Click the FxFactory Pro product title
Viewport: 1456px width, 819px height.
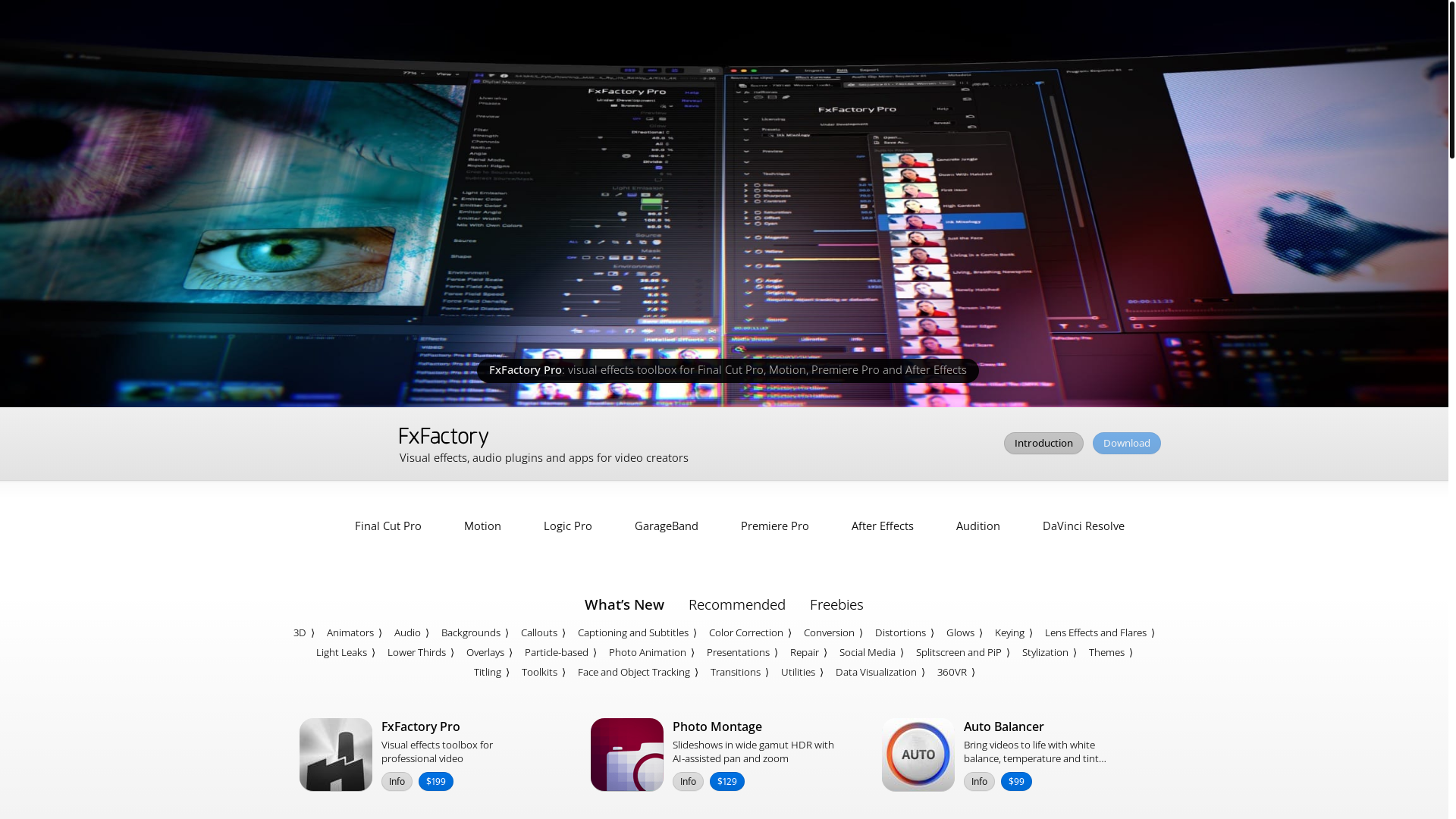coord(421,726)
